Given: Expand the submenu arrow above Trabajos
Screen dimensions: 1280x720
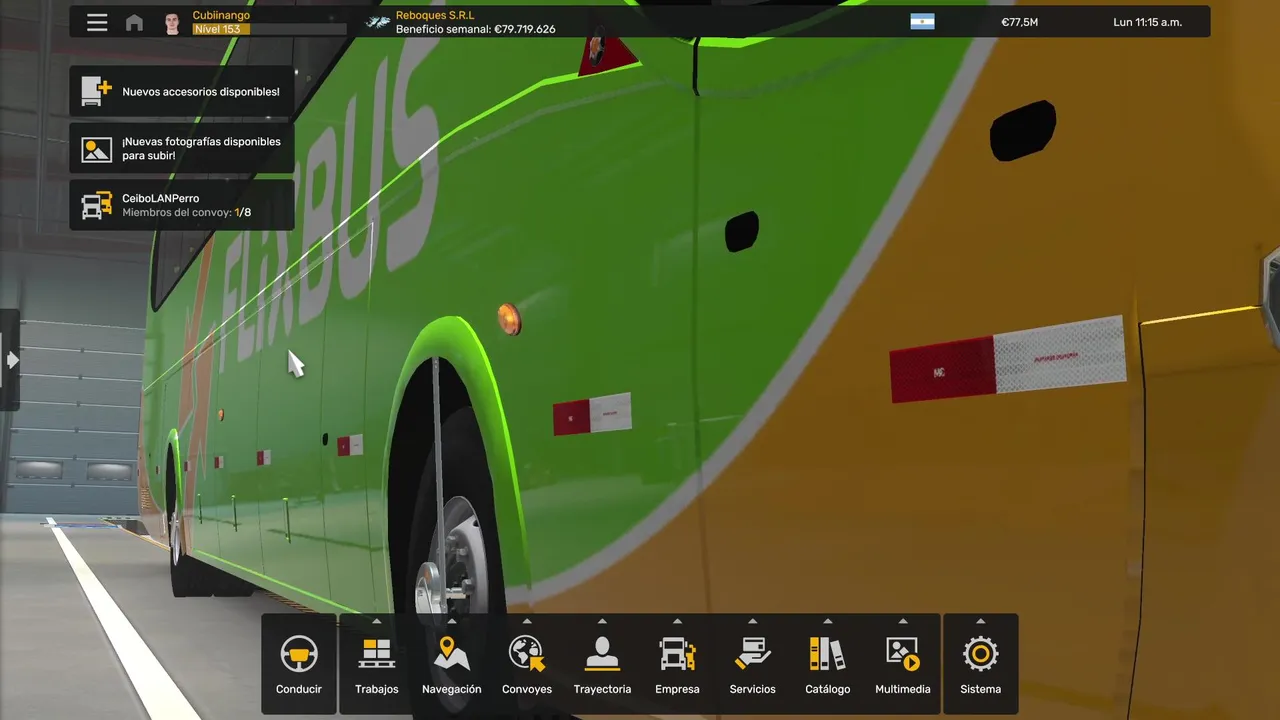Looking at the screenshot, I should pos(377,621).
